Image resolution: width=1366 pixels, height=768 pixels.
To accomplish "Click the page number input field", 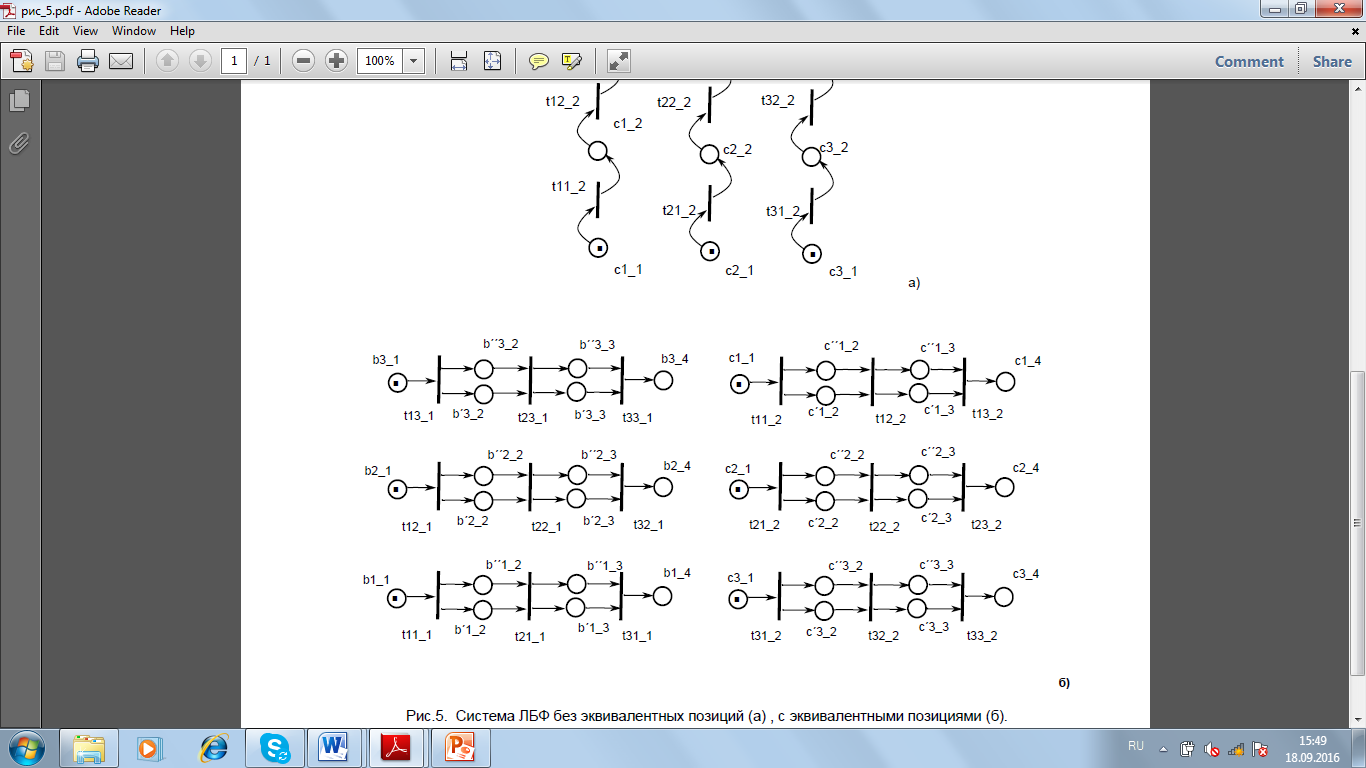I will point(234,61).
